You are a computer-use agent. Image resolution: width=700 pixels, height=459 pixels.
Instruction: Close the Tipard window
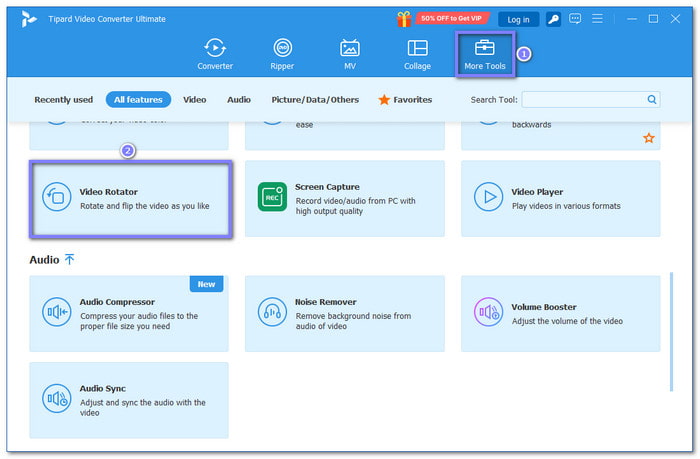pyautogui.click(x=675, y=19)
